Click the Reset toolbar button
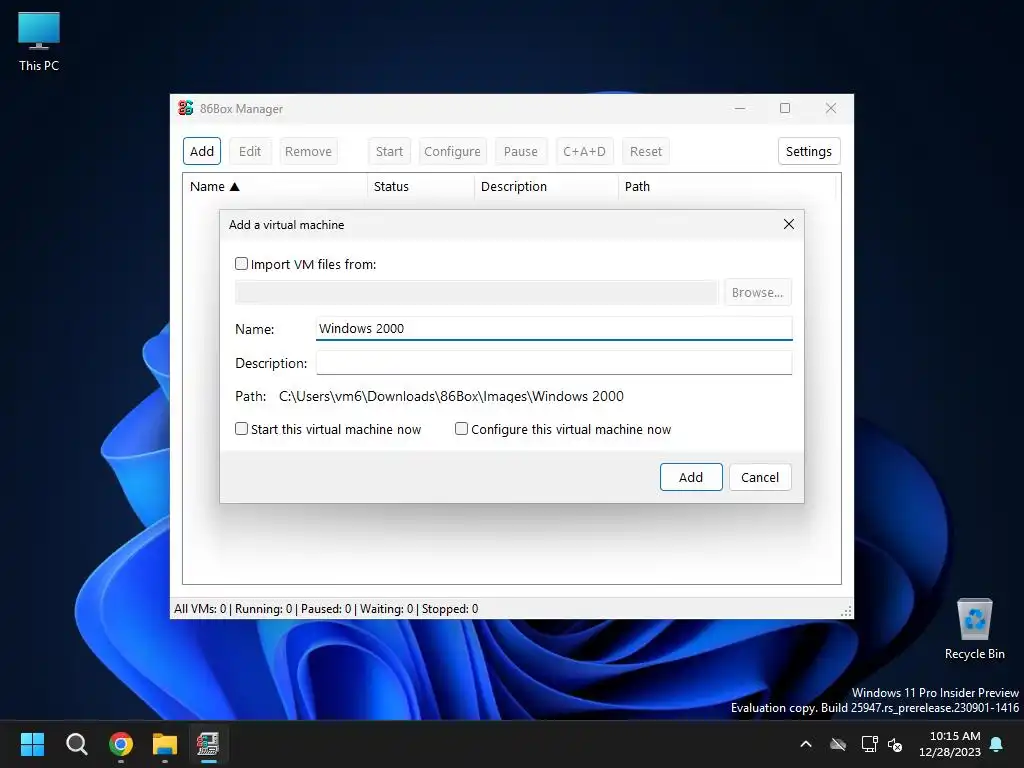Screen dimensions: 1024x768 [x=646, y=151]
